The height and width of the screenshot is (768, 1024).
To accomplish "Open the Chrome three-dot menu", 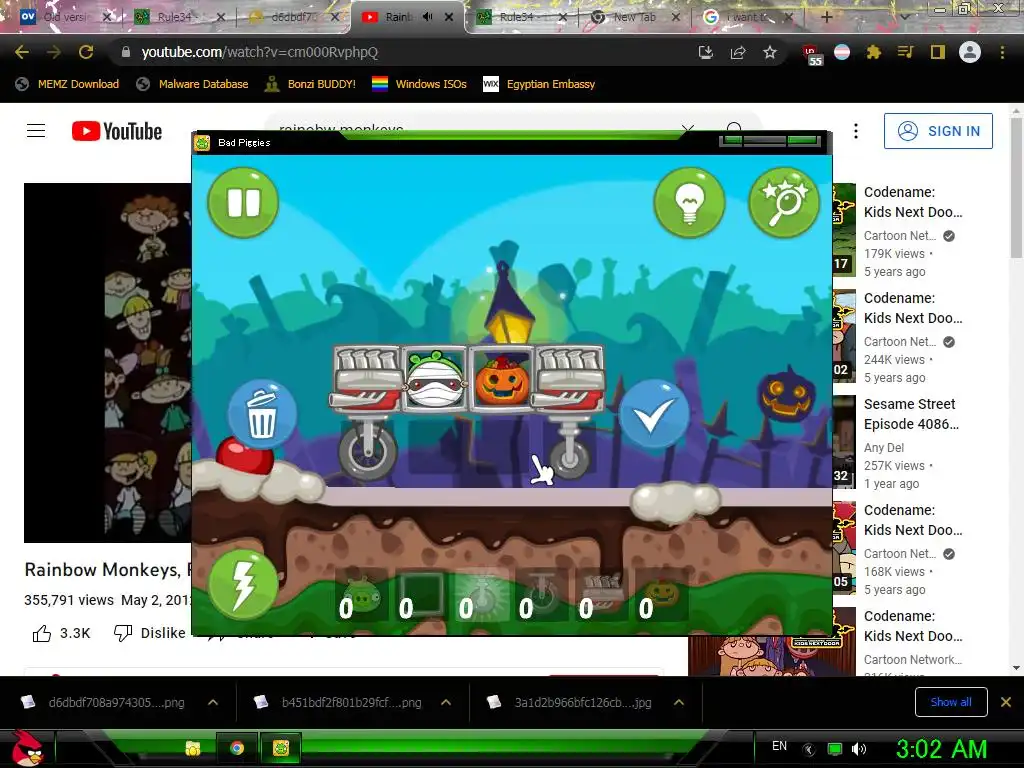I will tap(1002, 52).
